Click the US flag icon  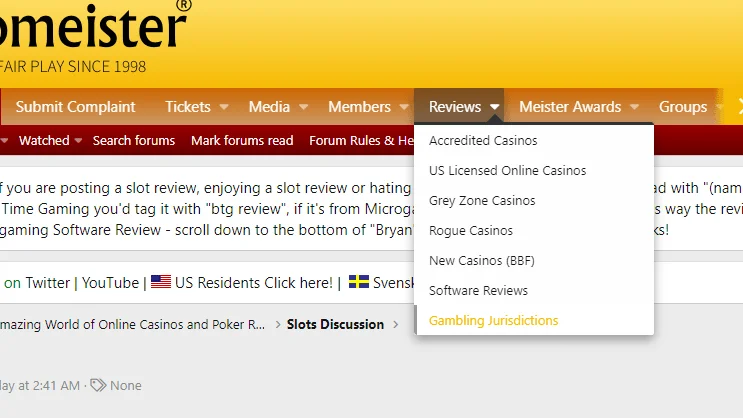click(x=161, y=282)
